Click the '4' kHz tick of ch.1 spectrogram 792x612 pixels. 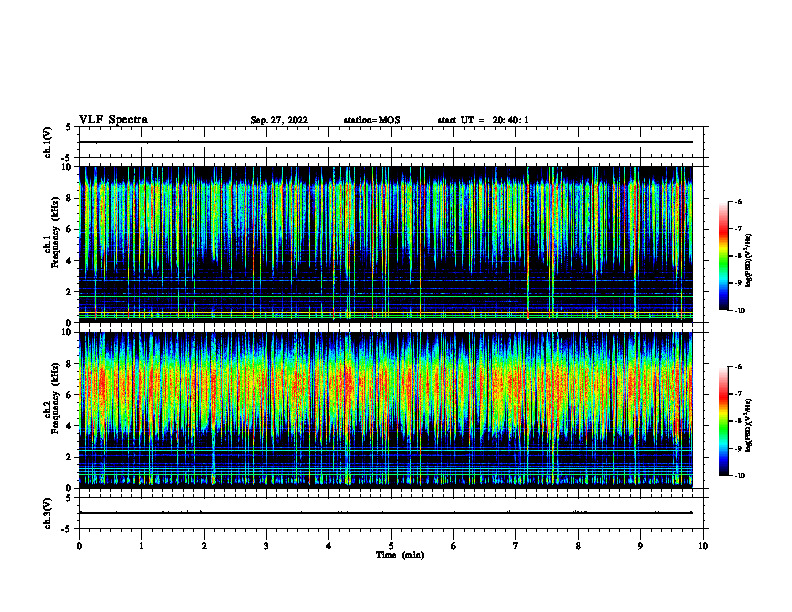point(70,261)
